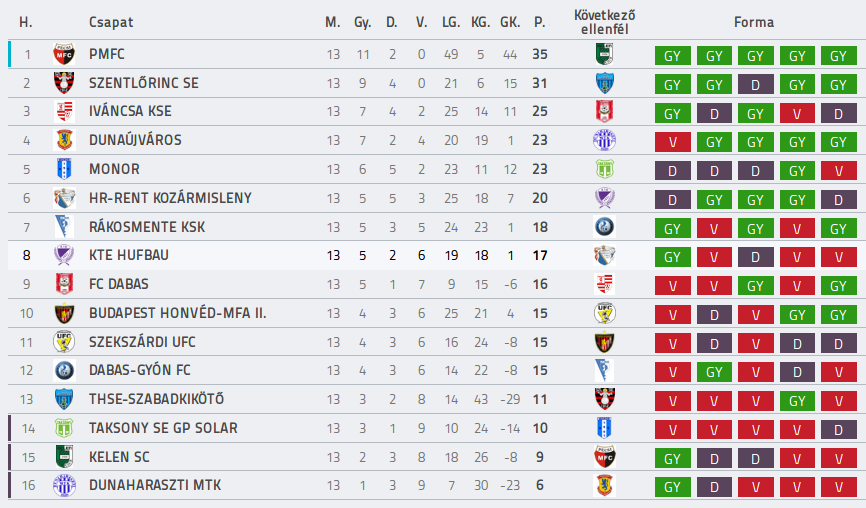Click the PMFC team crest icon
This screenshot has height=508, width=866.
(x=64, y=54)
